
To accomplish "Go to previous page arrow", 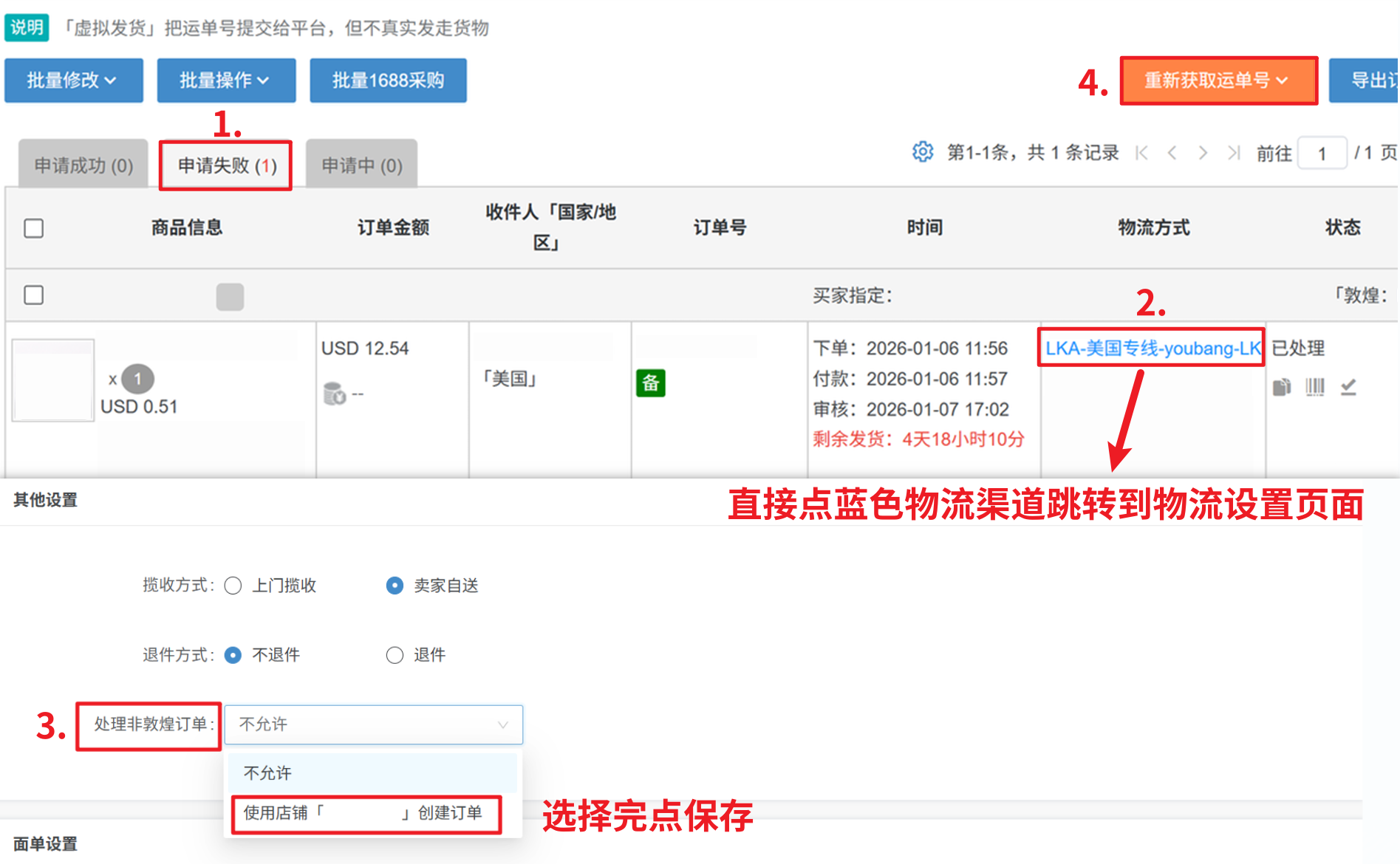I will click(x=1172, y=153).
